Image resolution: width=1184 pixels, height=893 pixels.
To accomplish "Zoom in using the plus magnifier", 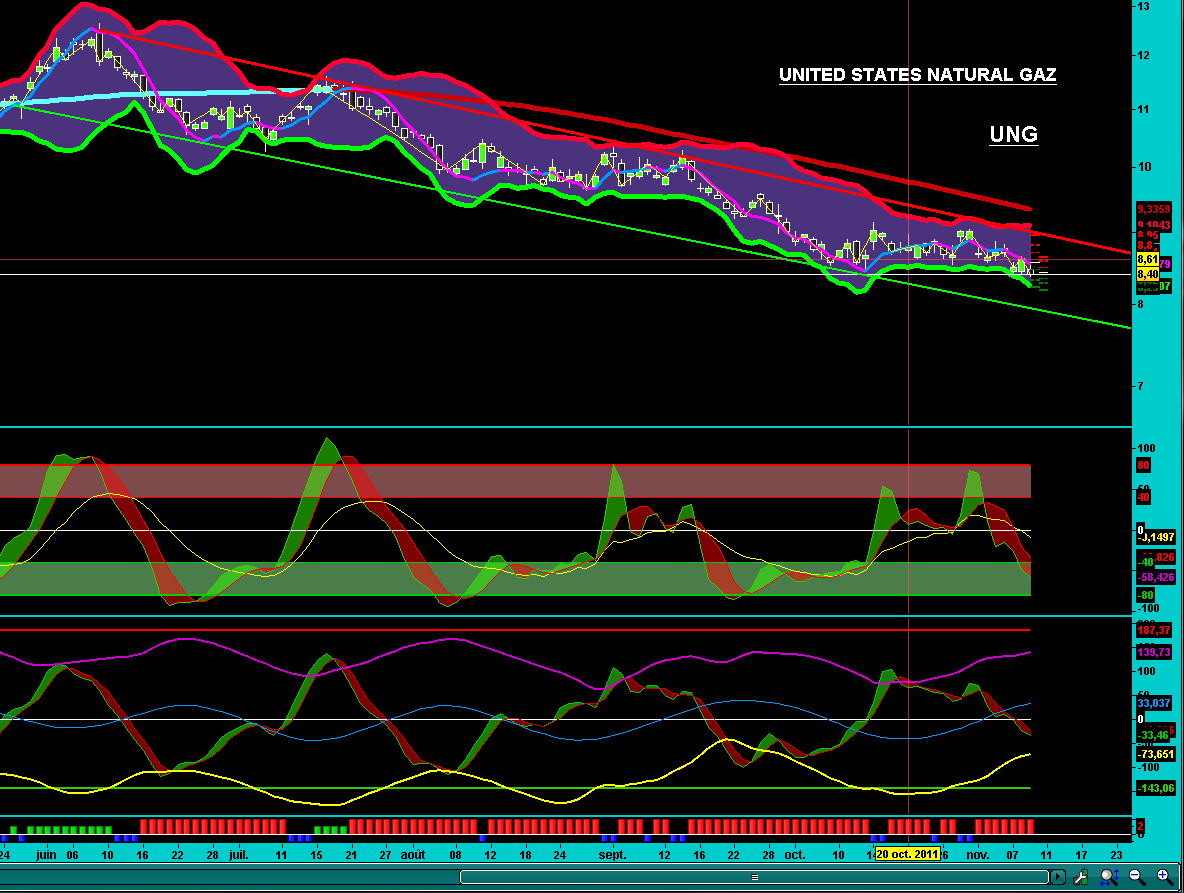I will (x=1165, y=876).
